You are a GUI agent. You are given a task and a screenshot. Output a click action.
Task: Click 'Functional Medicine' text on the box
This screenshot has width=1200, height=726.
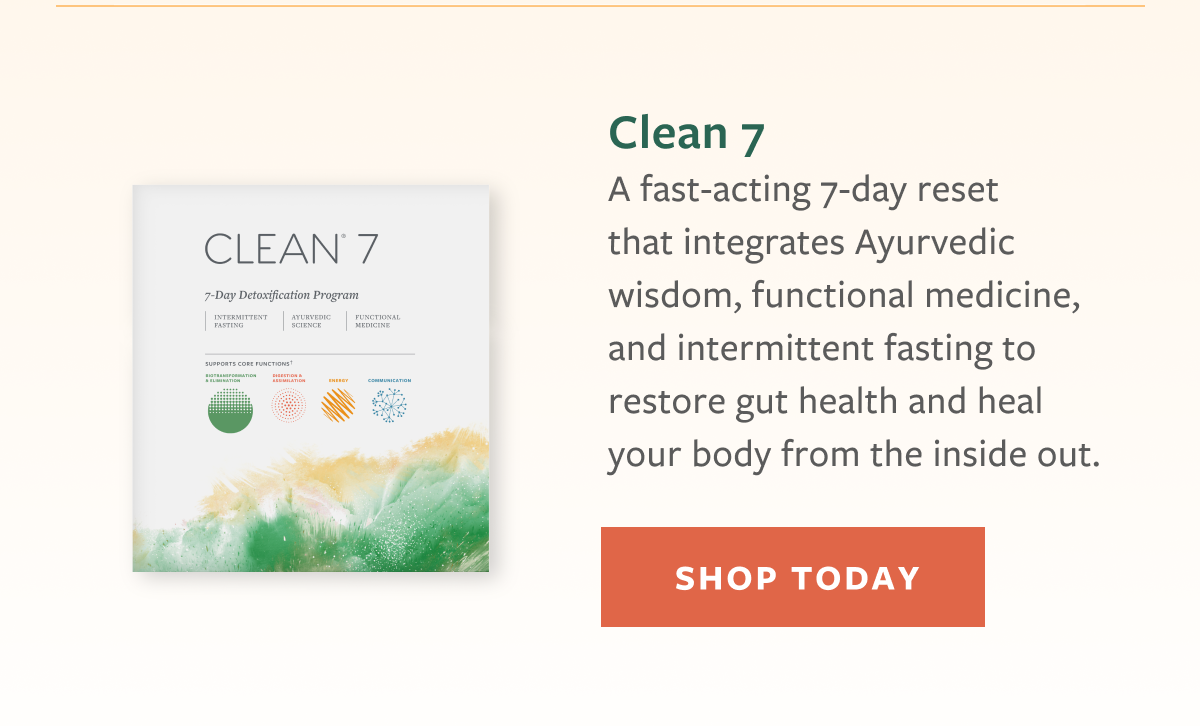pyautogui.click(x=378, y=321)
